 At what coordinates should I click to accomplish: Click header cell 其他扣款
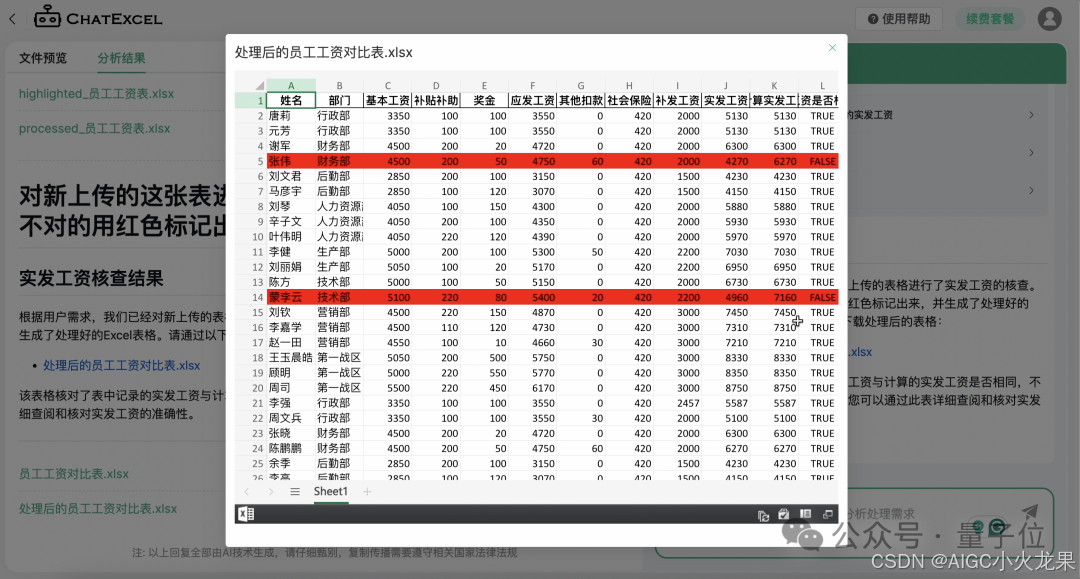pyautogui.click(x=581, y=101)
